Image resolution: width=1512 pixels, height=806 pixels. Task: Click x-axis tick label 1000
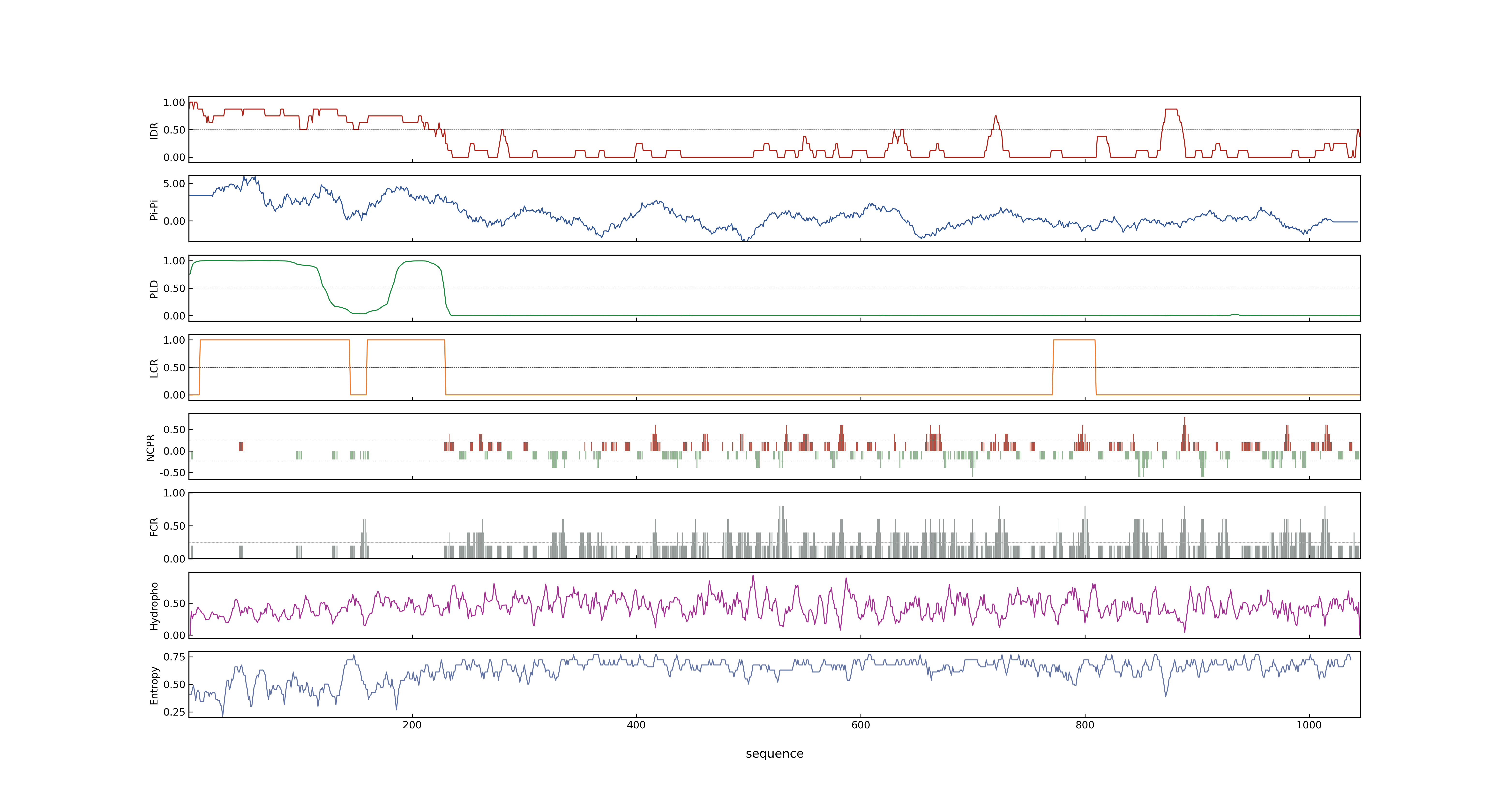click(x=1309, y=725)
